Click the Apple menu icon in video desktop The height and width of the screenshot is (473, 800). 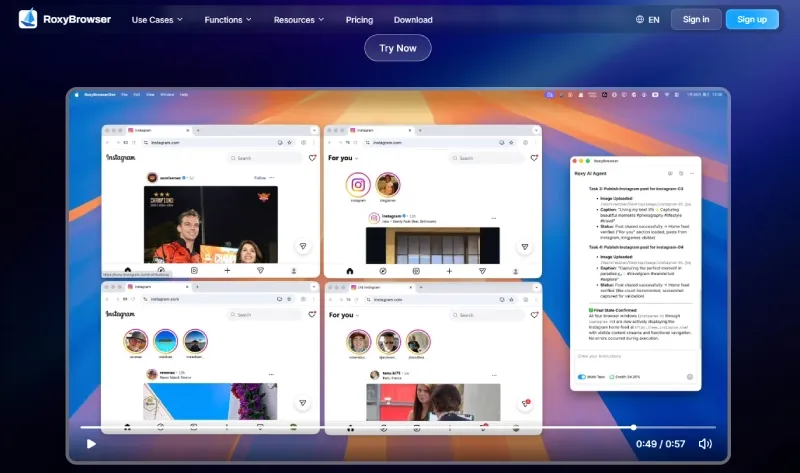click(x=77, y=94)
